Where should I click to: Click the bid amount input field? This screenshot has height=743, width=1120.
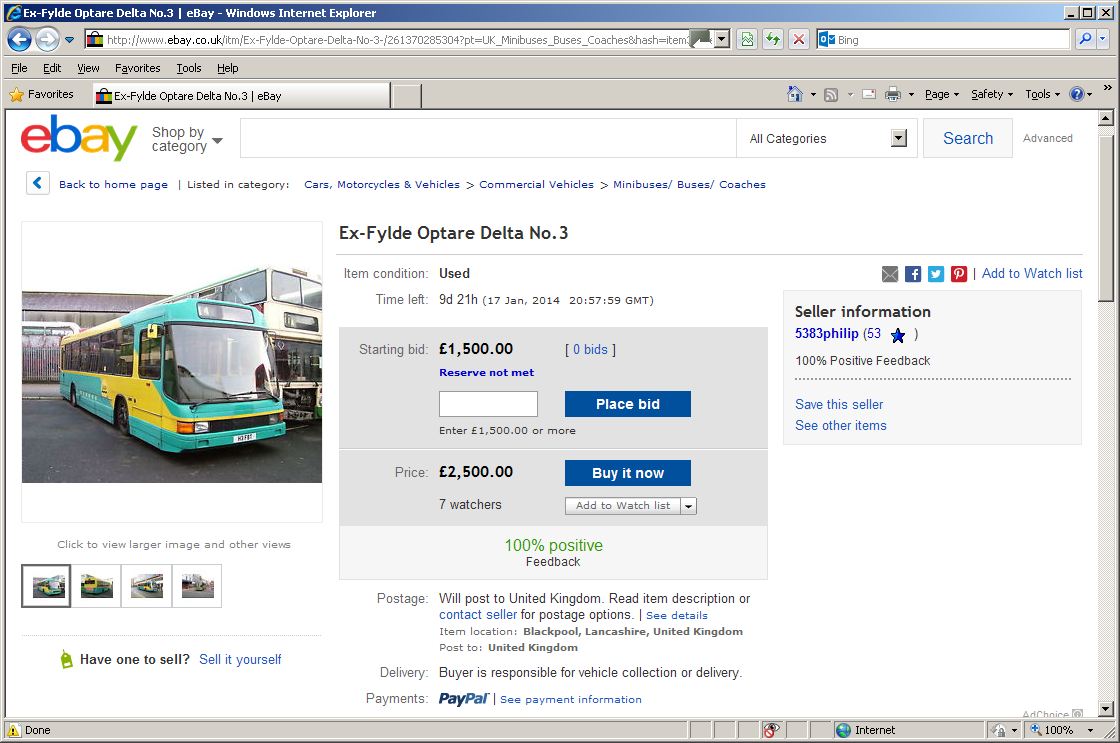[x=488, y=404]
